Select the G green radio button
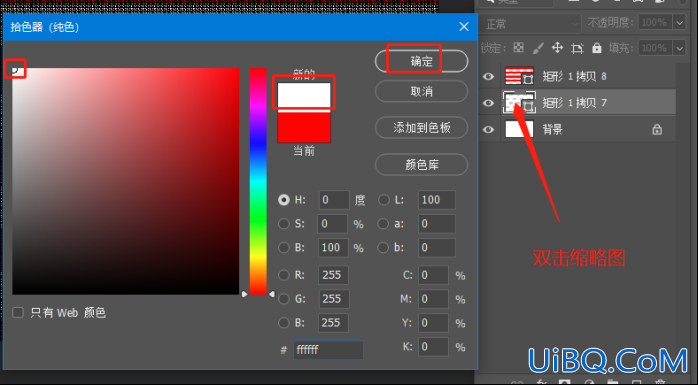This screenshot has height=385, width=698. (x=284, y=299)
